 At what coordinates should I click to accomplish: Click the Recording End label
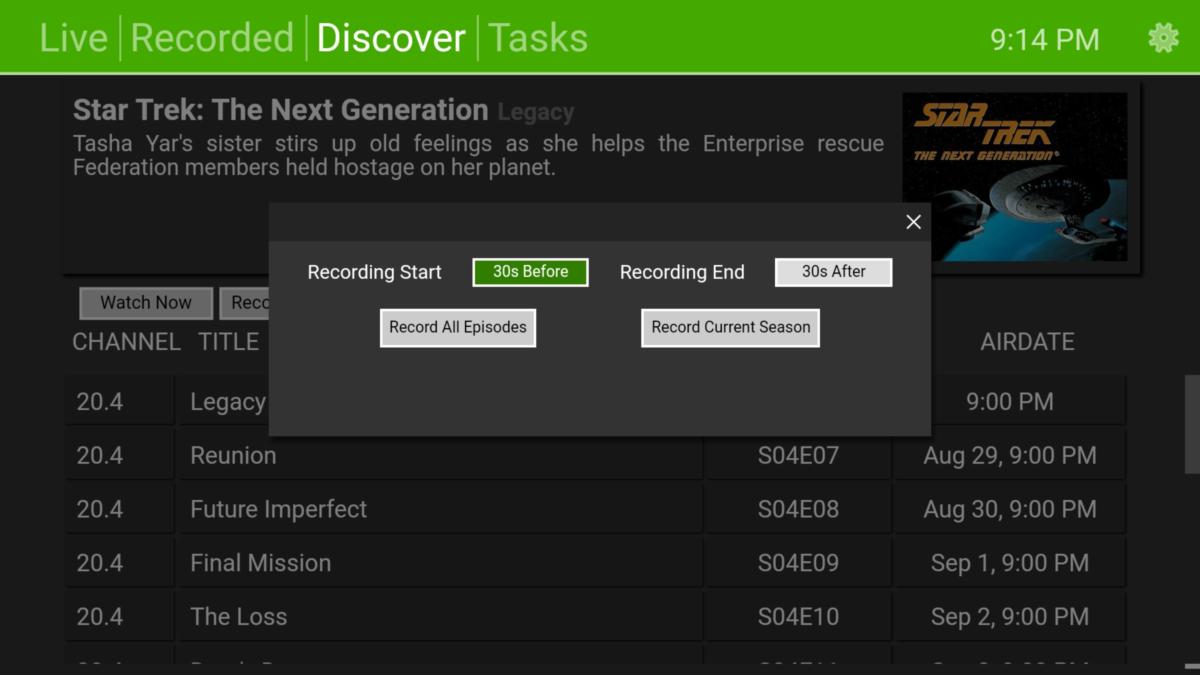[682, 272]
